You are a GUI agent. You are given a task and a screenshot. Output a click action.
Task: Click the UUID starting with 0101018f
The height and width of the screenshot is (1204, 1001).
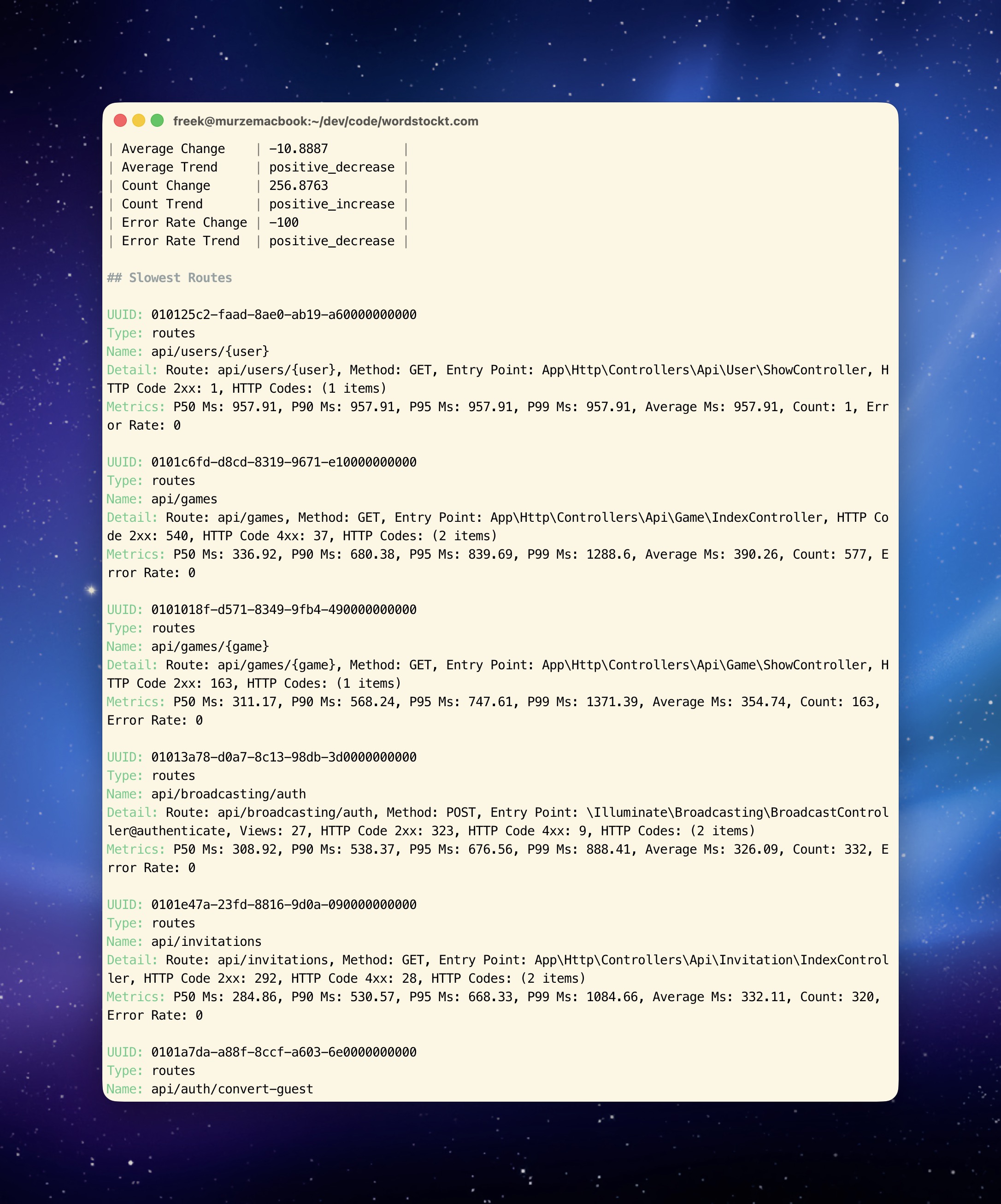[283, 609]
